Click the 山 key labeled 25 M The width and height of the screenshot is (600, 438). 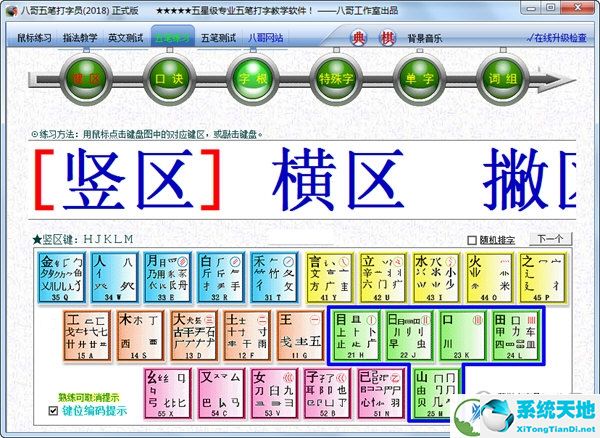pyautogui.click(x=436, y=394)
